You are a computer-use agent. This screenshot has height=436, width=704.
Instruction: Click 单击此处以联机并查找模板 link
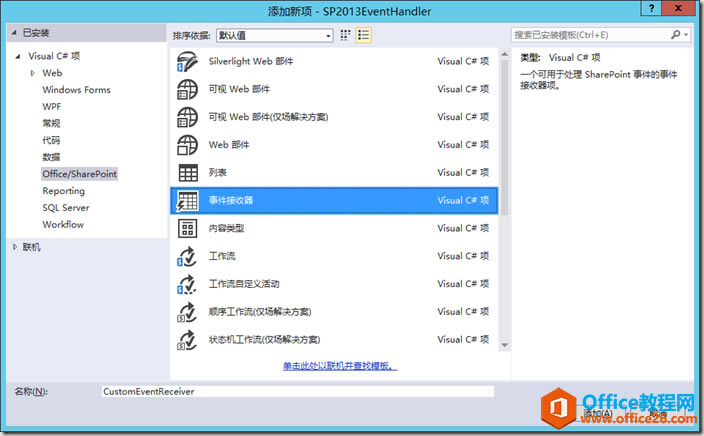(x=340, y=366)
